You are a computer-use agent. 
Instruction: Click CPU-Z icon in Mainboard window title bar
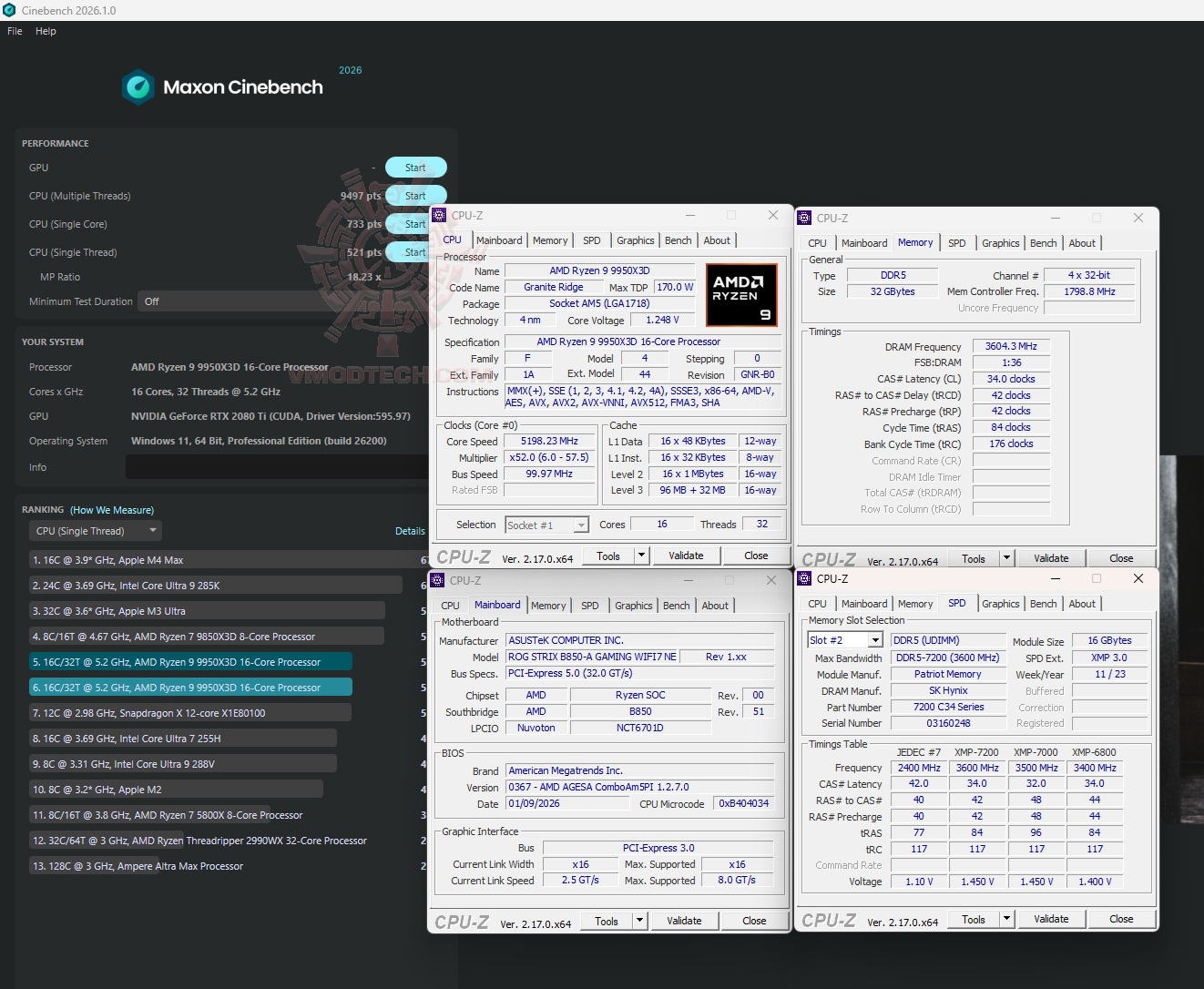[x=437, y=581]
